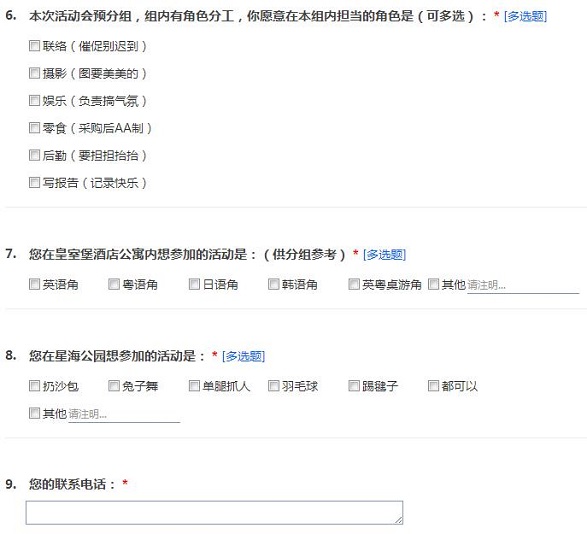Select the 零食（采购后AA制）checkbox
This screenshot has width=587, height=534.
pos(34,128)
